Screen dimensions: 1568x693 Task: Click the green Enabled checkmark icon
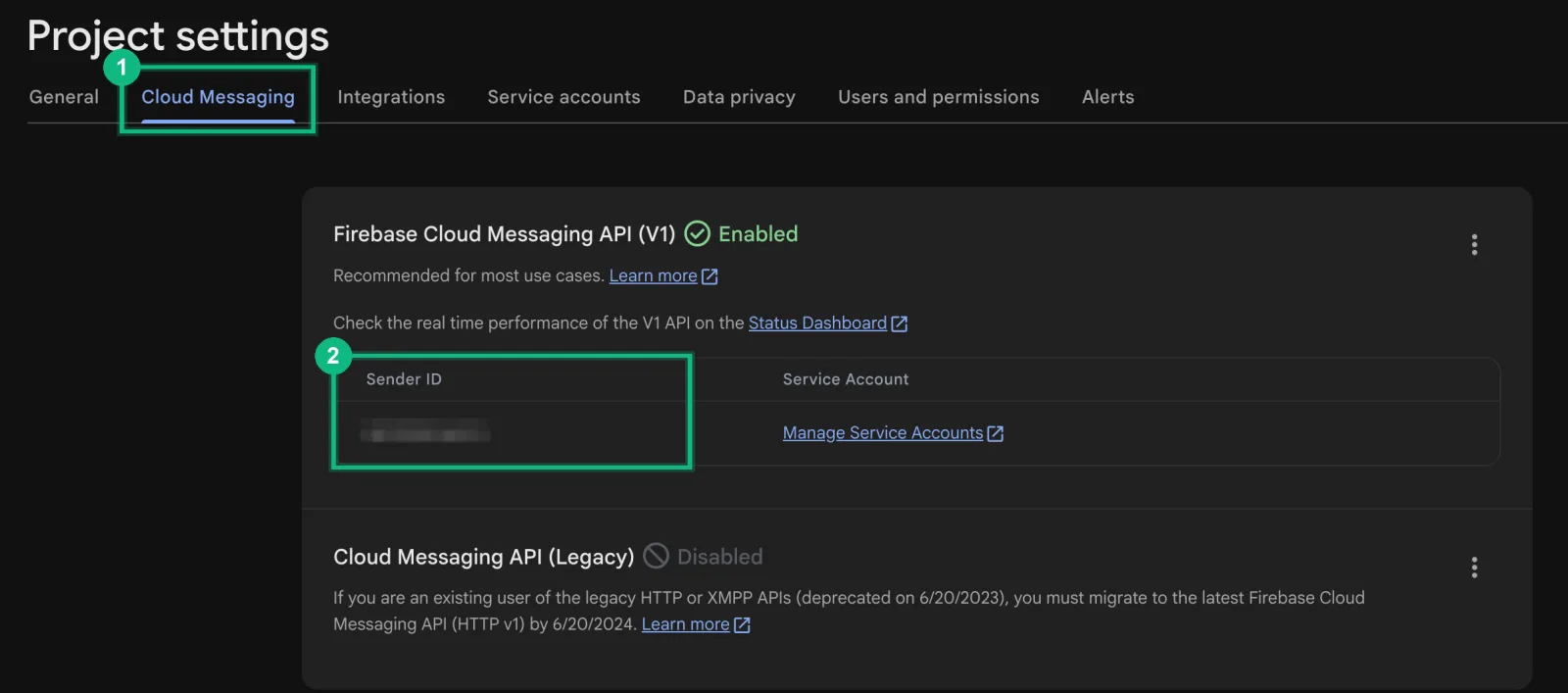coord(697,233)
